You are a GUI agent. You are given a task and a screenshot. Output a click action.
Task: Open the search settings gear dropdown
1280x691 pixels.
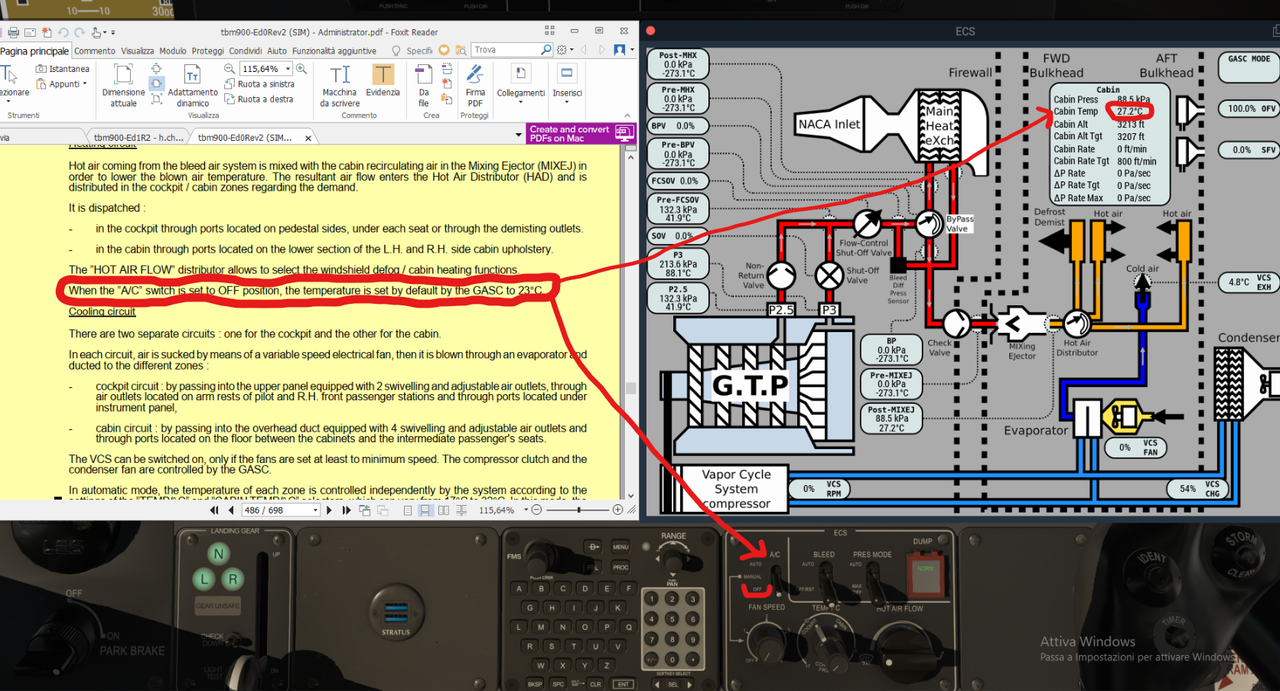565,50
